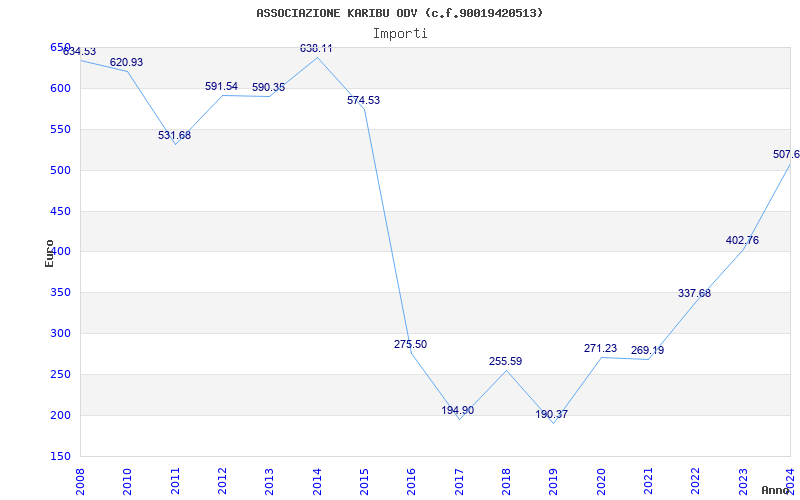Click the 2008 x-axis year label
Viewport: 800px width, 500px height.
click(80, 482)
